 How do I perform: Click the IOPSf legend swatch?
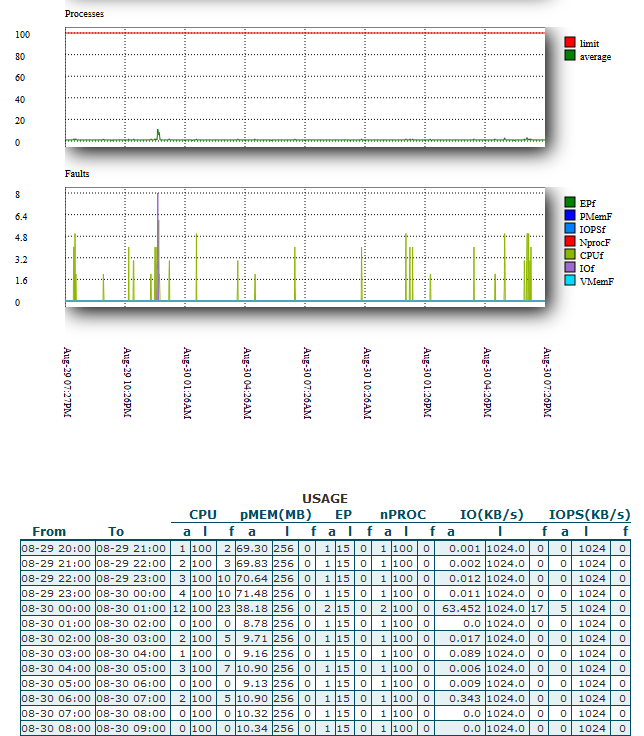(570, 229)
